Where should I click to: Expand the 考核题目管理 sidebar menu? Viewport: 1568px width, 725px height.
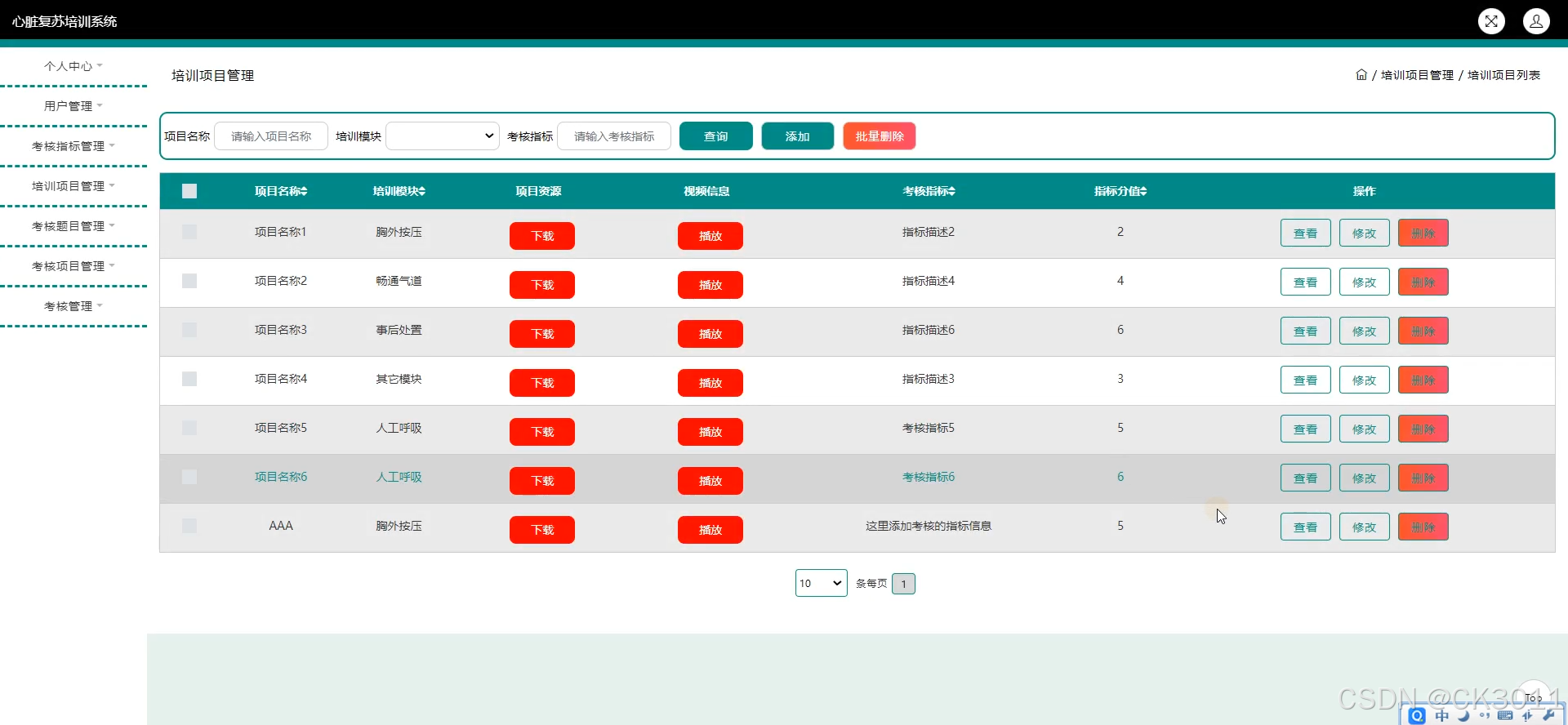[x=73, y=226]
